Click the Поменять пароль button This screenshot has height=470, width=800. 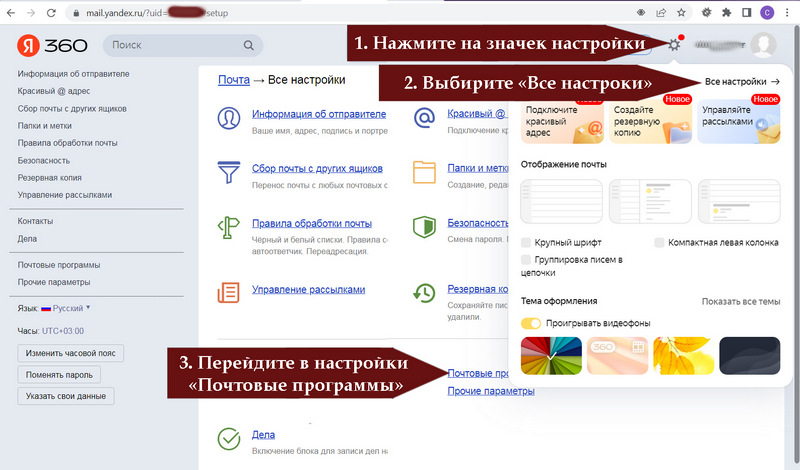[x=60, y=375]
